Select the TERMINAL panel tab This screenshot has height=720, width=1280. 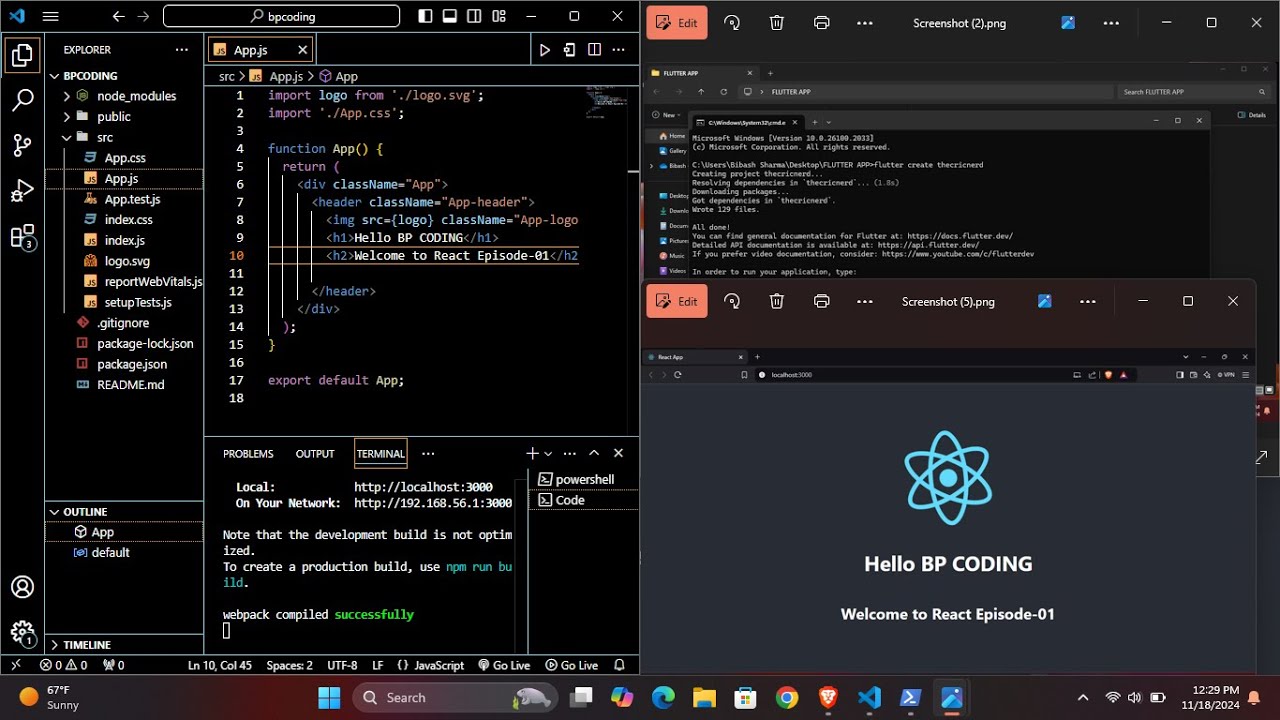[380, 454]
